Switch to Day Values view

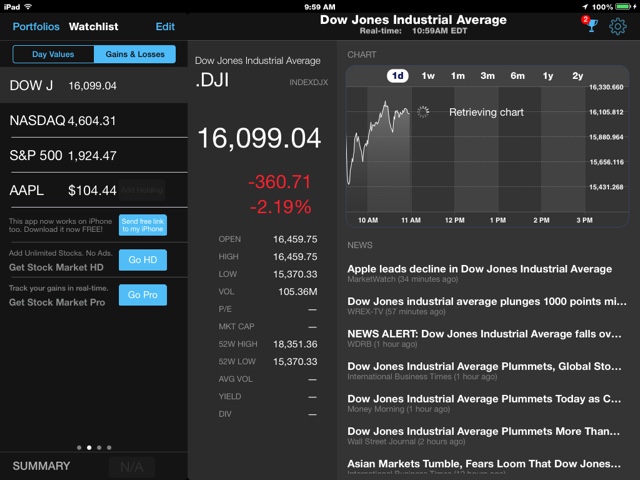(53, 54)
